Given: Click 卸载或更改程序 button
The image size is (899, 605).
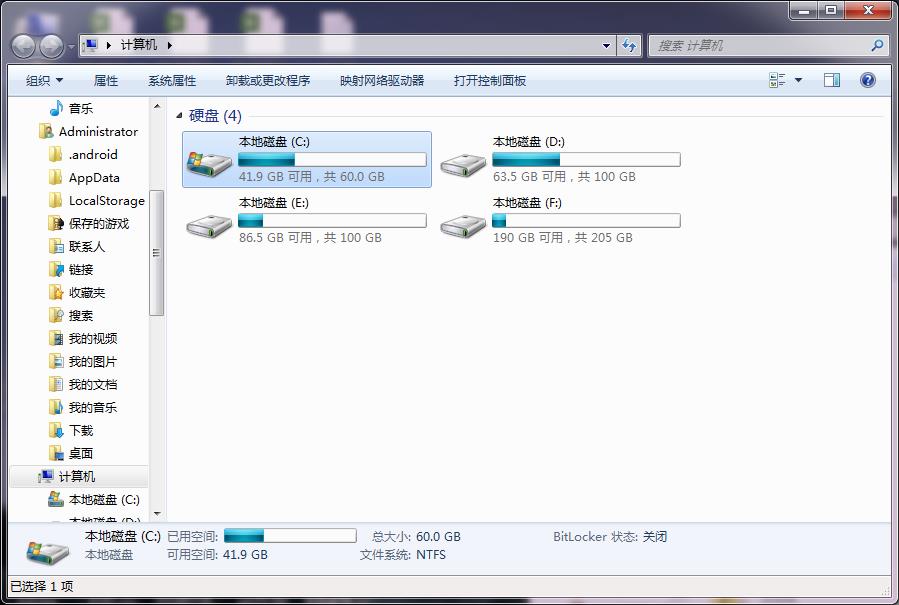Looking at the screenshot, I should coord(268,81).
